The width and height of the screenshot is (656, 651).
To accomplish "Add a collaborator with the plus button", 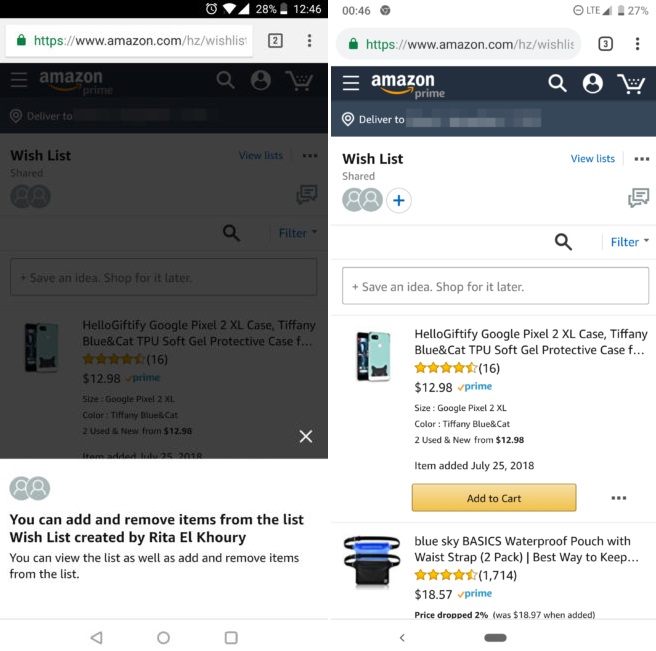I will (398, 200).
